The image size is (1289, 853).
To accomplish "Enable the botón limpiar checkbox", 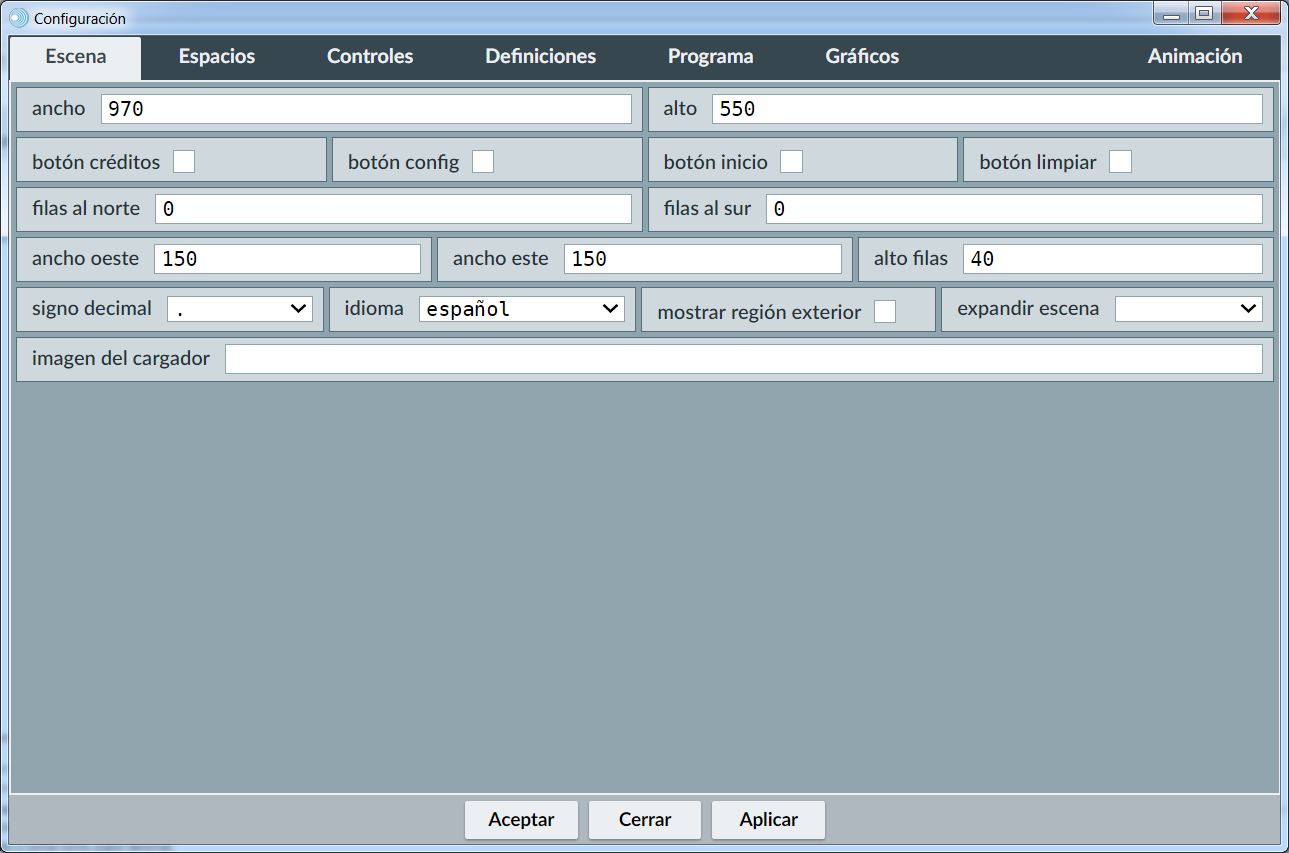I will click(1120, 161).
